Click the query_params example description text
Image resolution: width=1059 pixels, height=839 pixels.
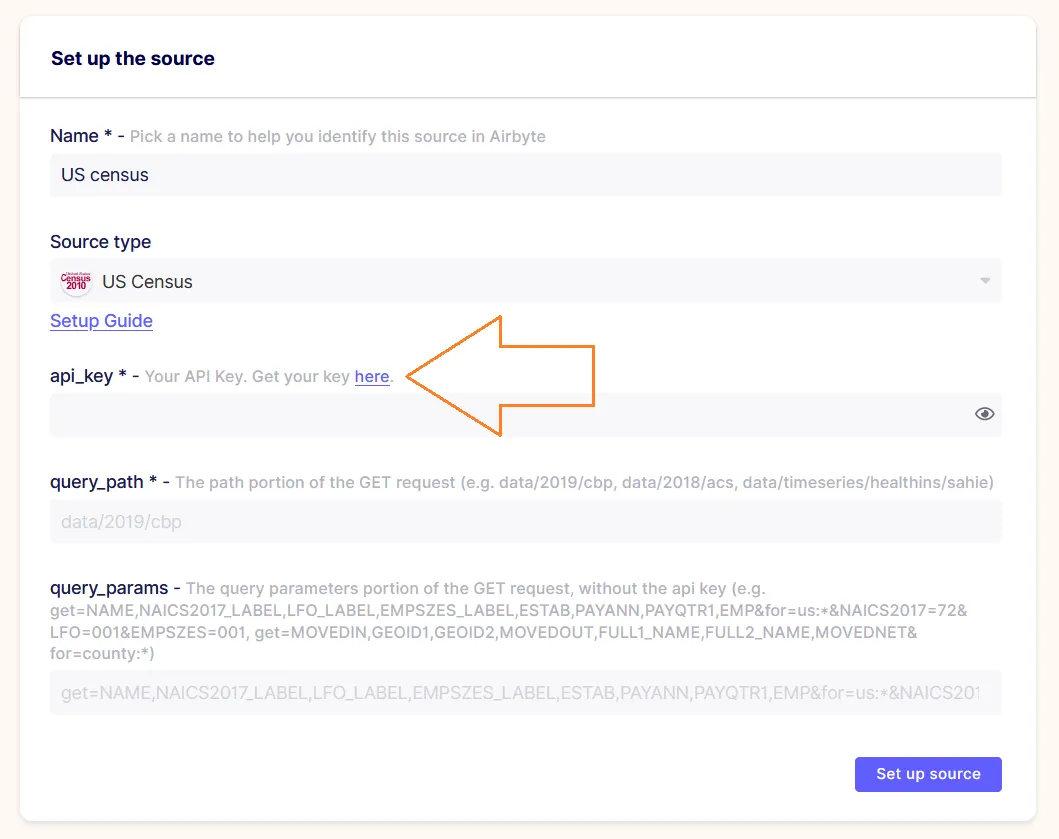[x=508, y=621]
